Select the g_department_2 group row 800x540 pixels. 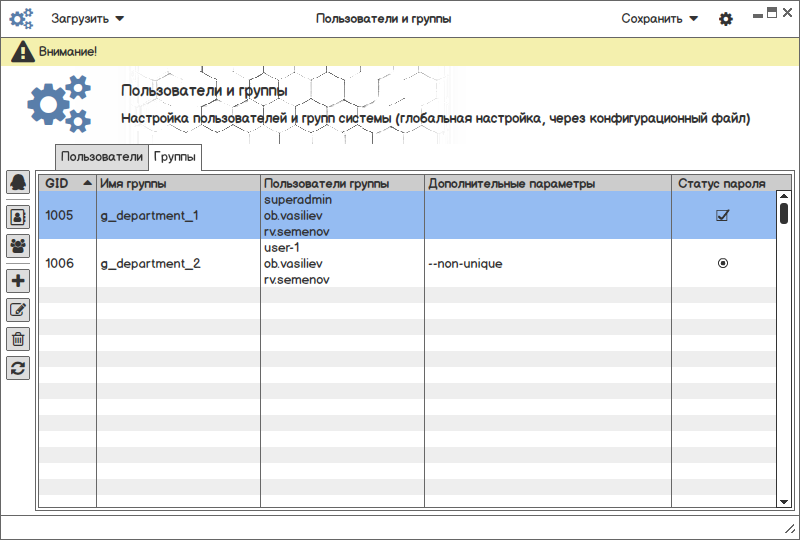[x=407, y=263]
